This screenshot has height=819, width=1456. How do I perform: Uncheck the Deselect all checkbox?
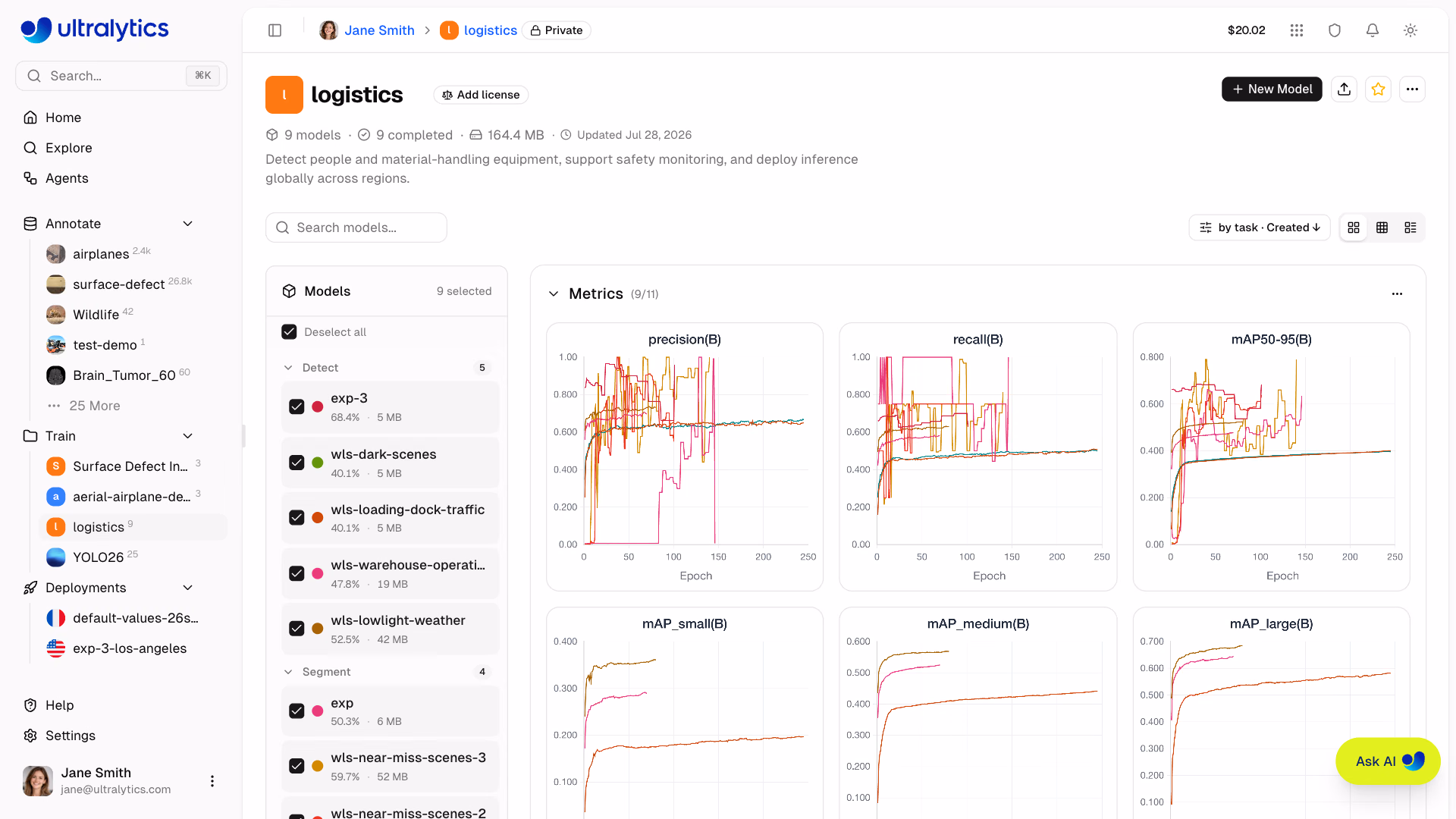(x=289, y=332)
